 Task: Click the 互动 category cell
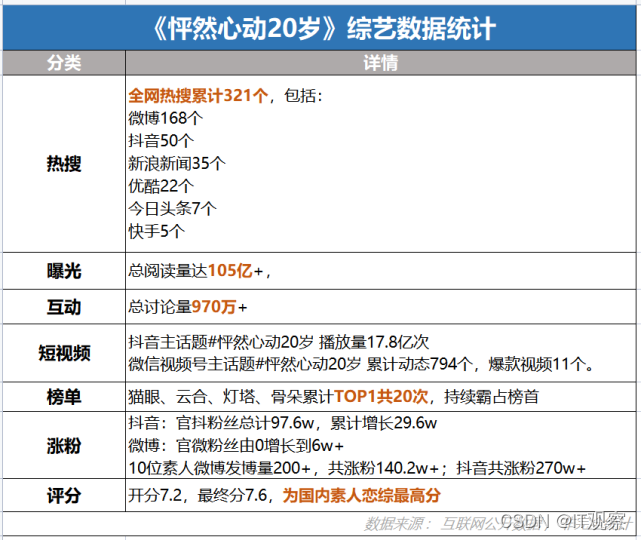pyautogui.click(x=64, y=307)
